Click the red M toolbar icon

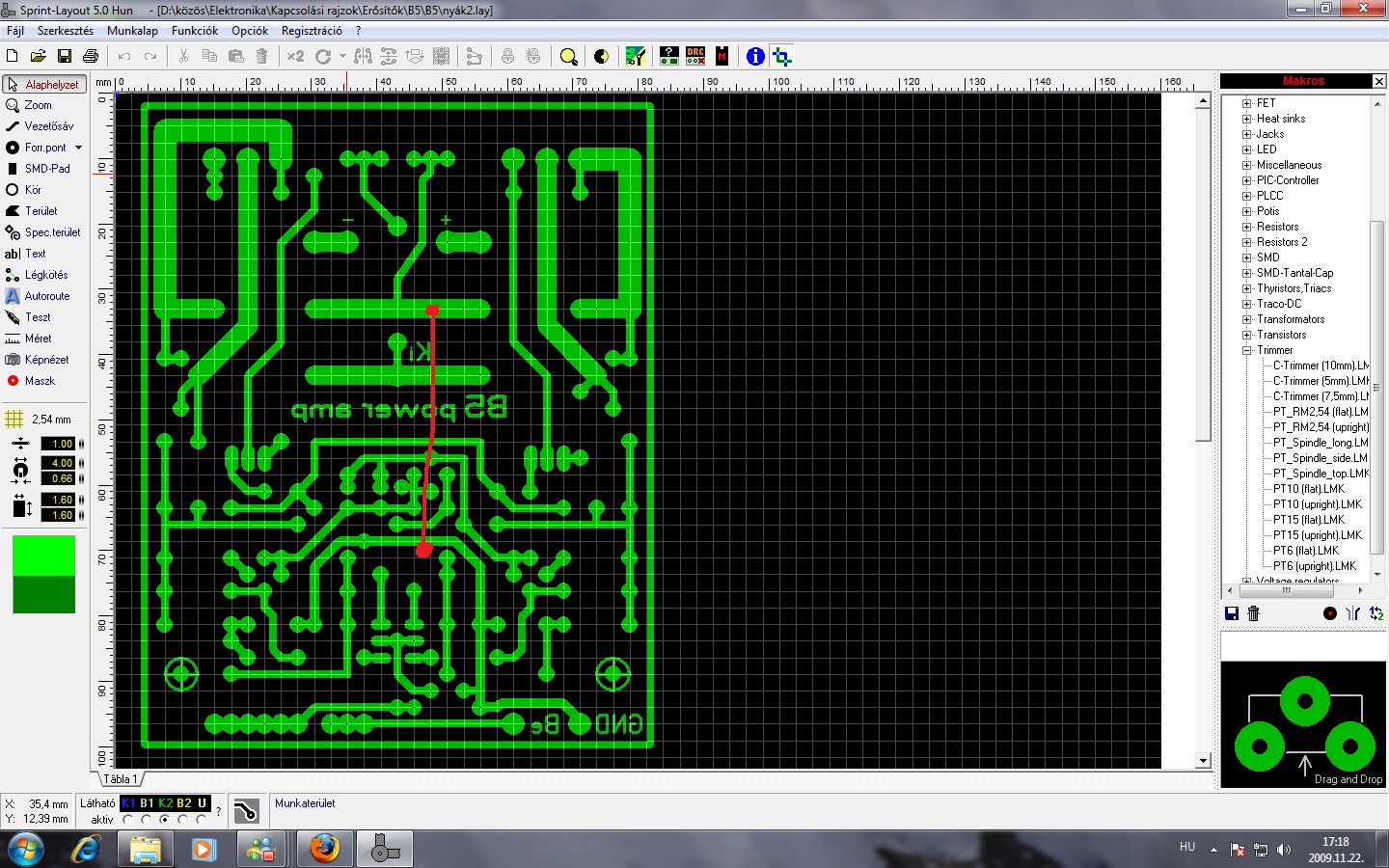coord(722,56)
